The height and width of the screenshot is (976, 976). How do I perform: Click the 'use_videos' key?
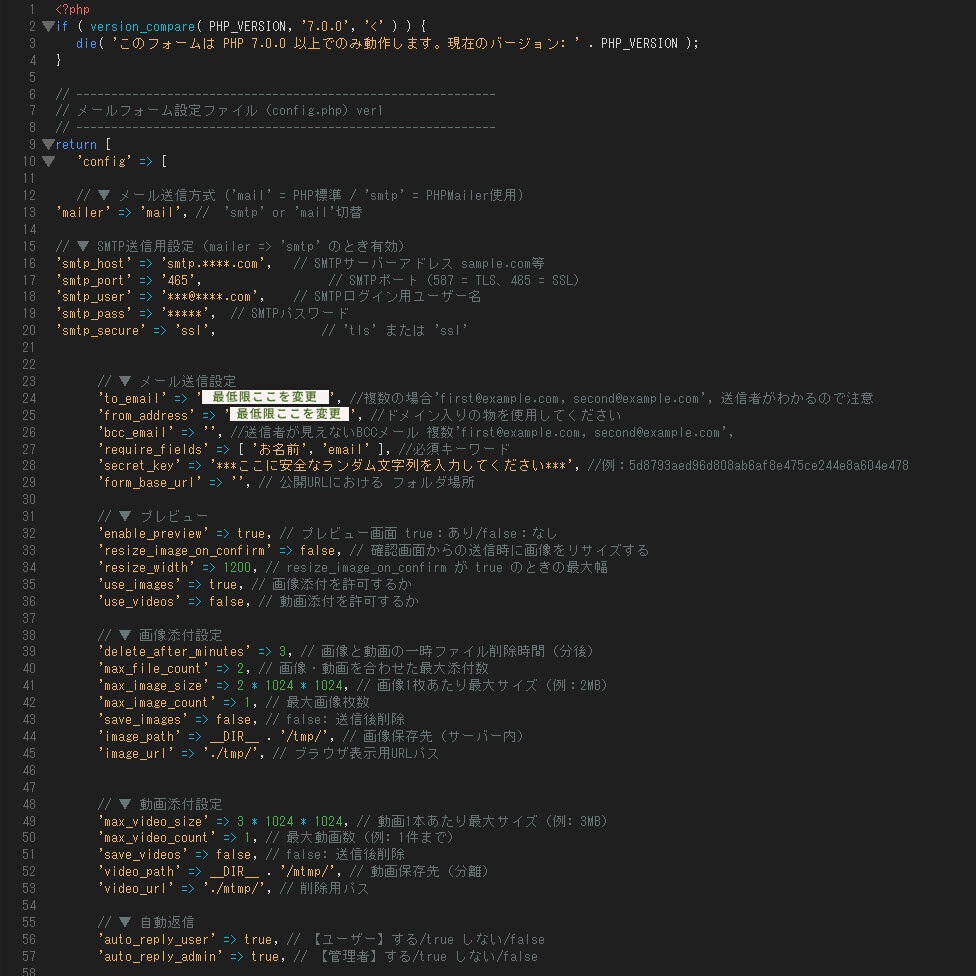pyautogui.click(x=139, y=601)
